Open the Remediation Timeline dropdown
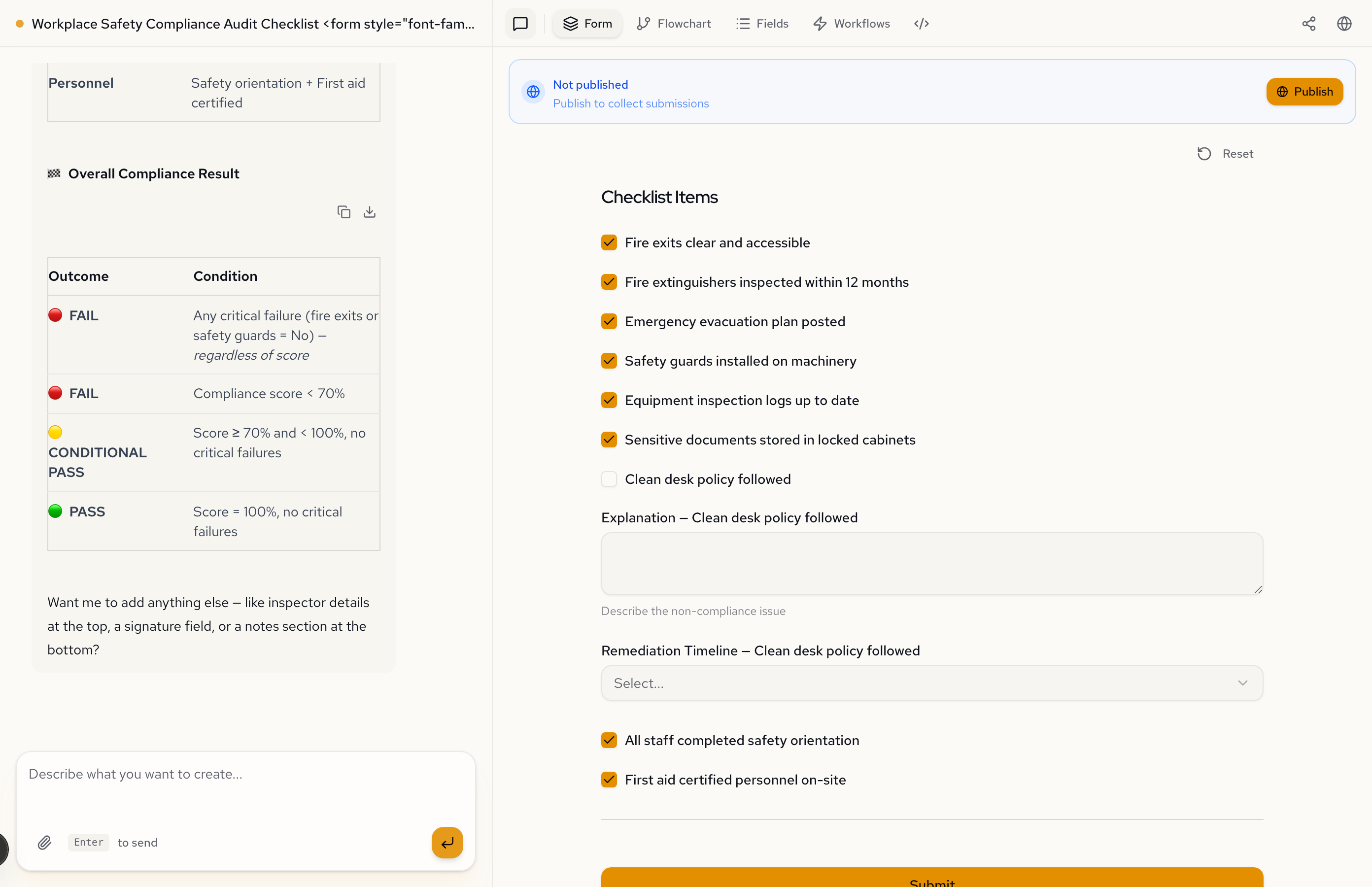This screenshot has width=1372, height=887. coord(931,683)
